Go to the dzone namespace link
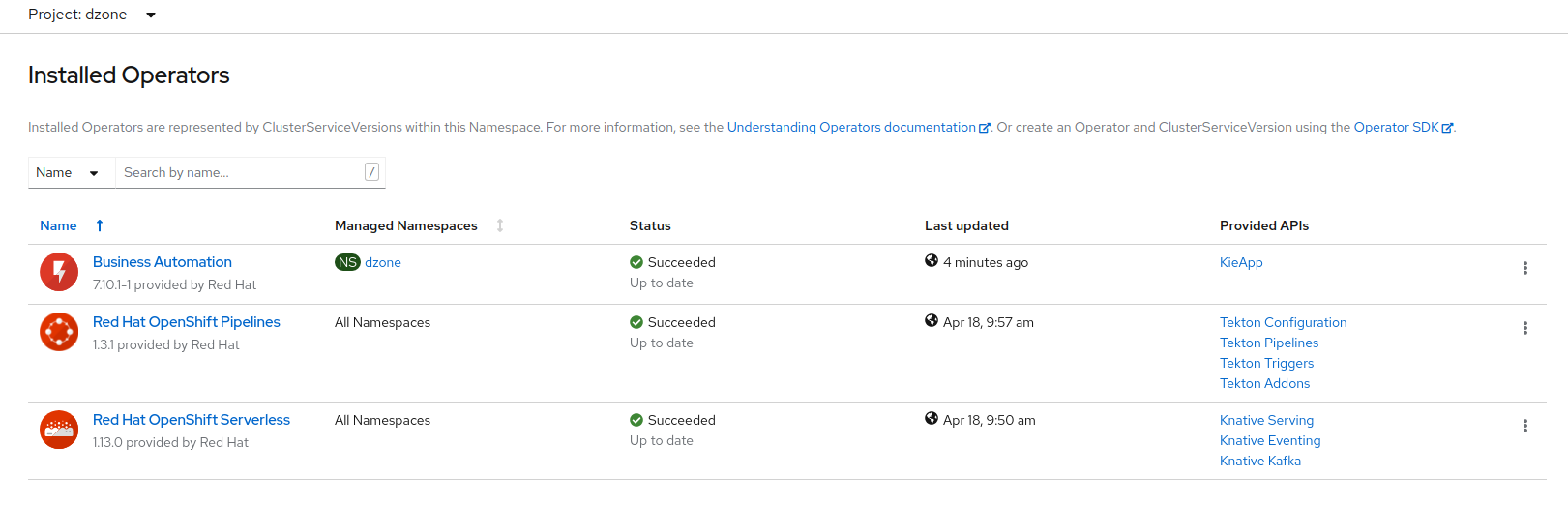The height and width of the screenshot is (507, 1568). 383,262
